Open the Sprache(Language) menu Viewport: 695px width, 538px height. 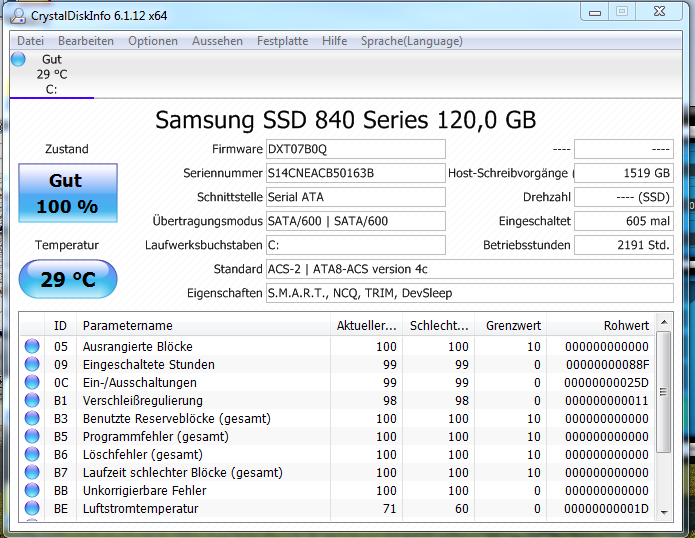click(411, 41)
